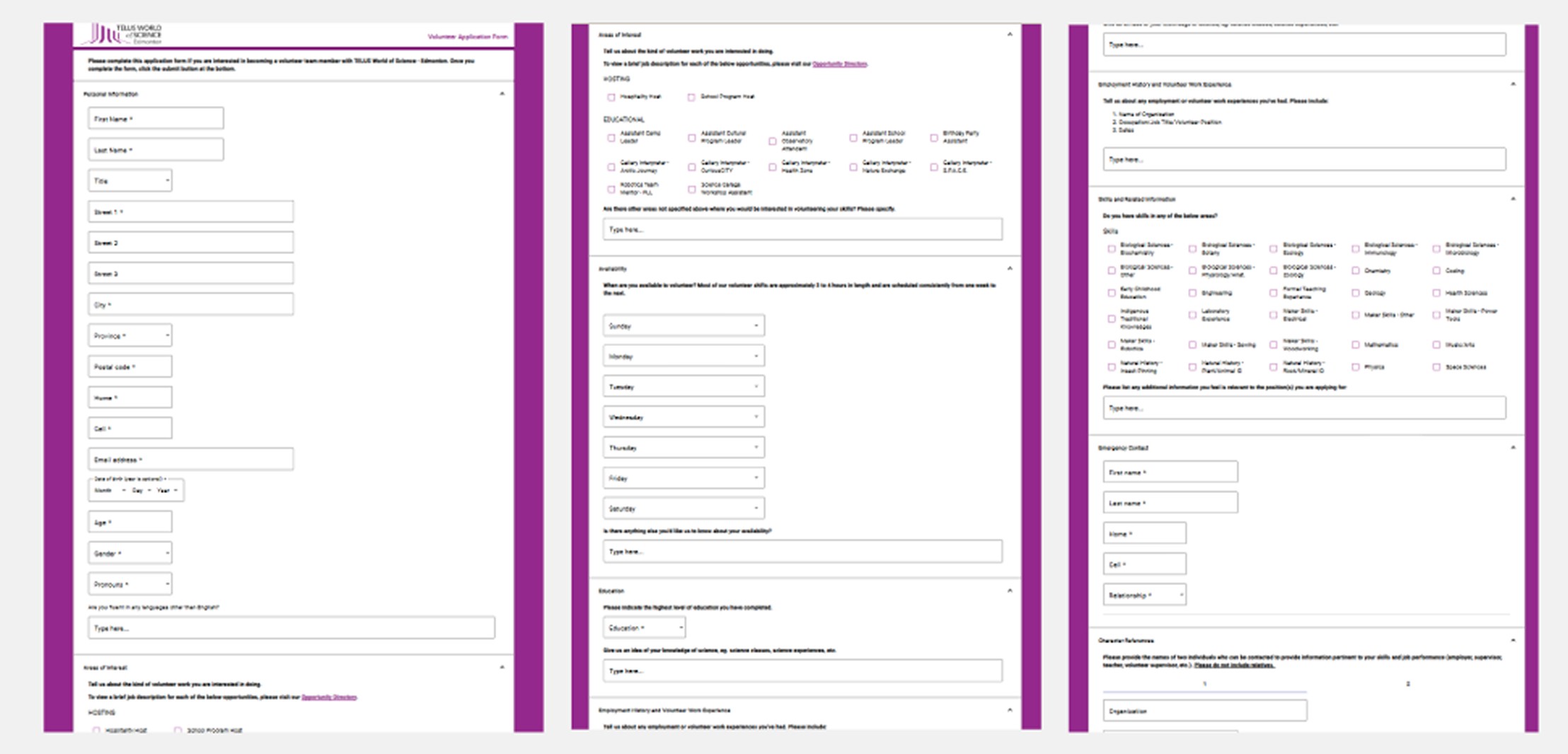Image resolution: width=1568 pixels, height=754 pixels.
Task: Open the Saturday availability dropdown
Action: [684, 509]
